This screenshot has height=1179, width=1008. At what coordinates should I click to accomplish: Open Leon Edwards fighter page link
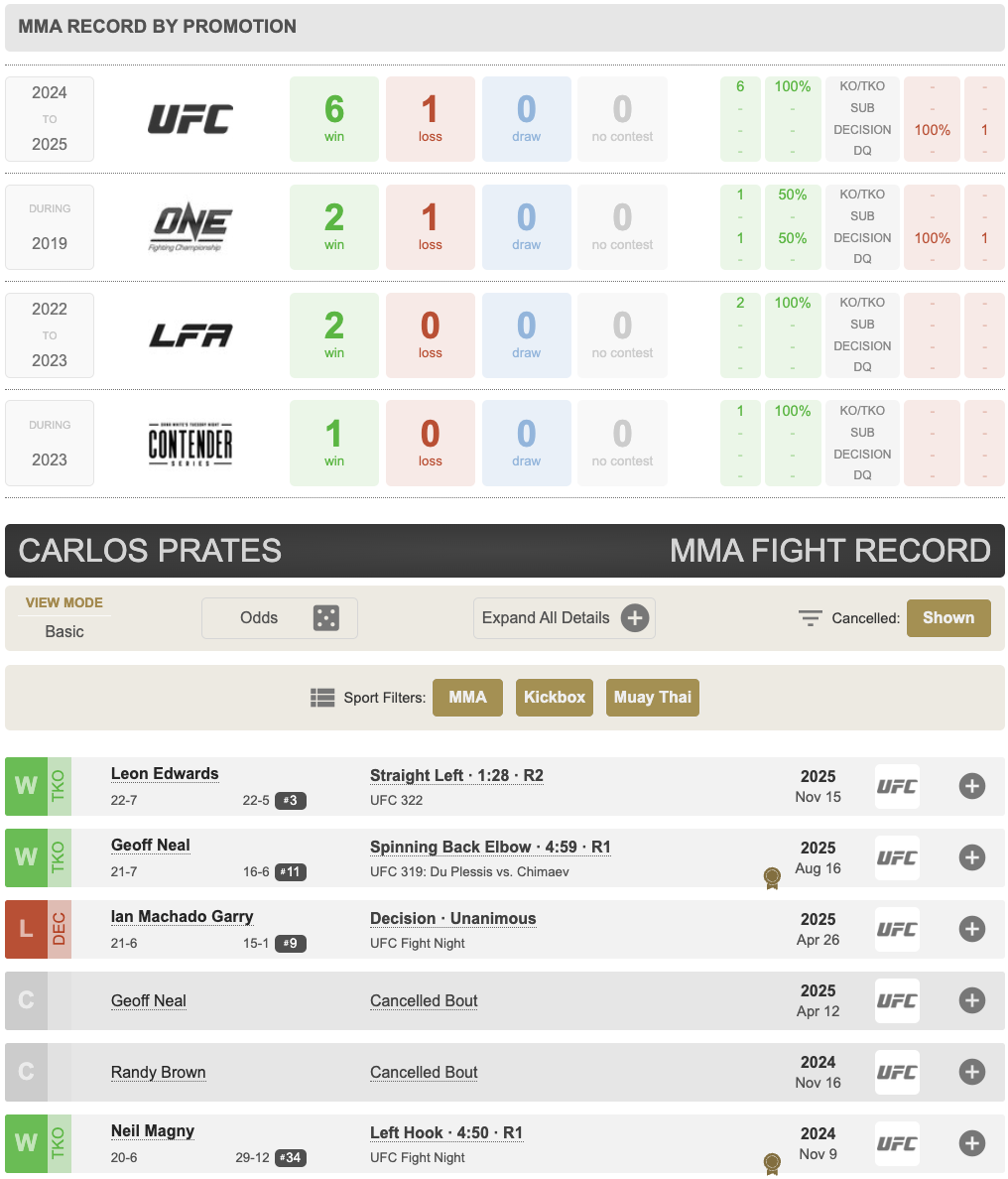[x=165, y=774]
